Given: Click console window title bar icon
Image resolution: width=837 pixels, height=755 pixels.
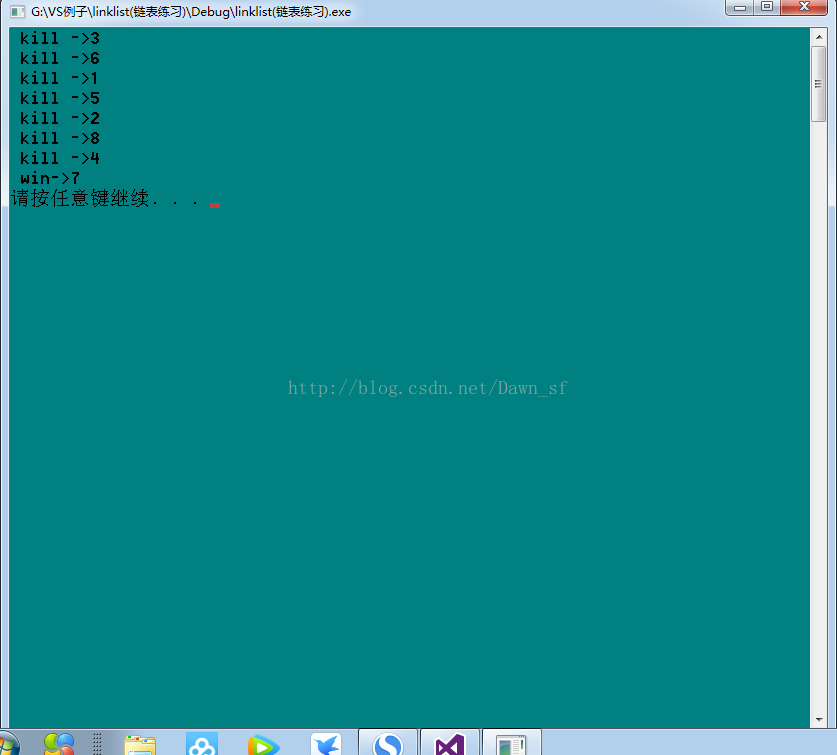Looking at the screenshot, I should [x=17, y=12].
